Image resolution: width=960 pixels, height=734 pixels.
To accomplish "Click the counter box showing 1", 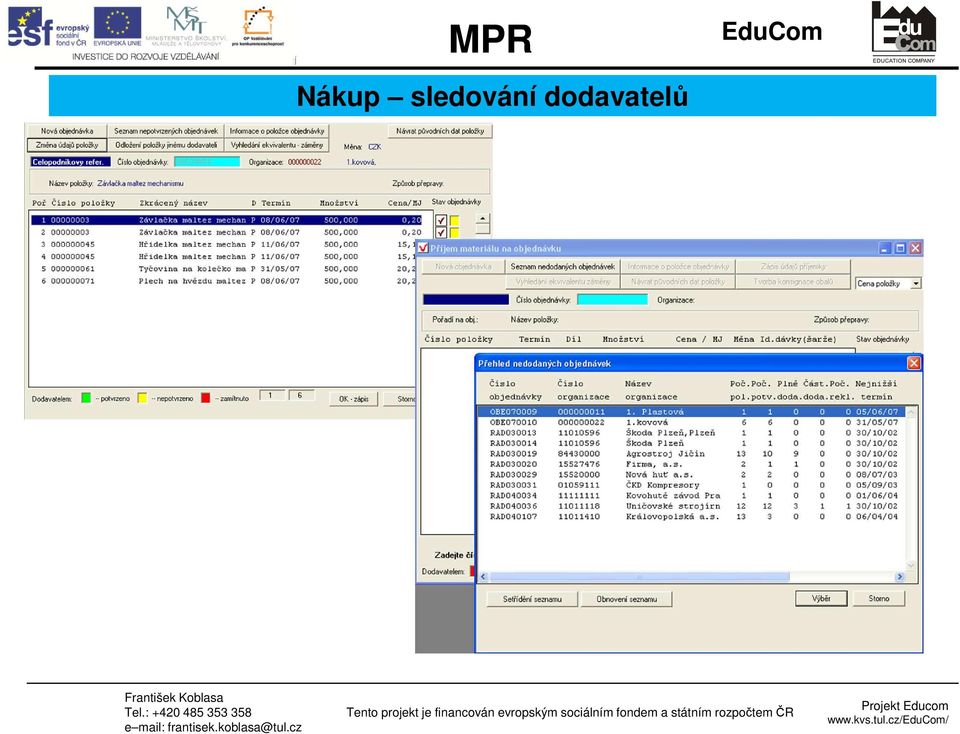I will (271, 395).
